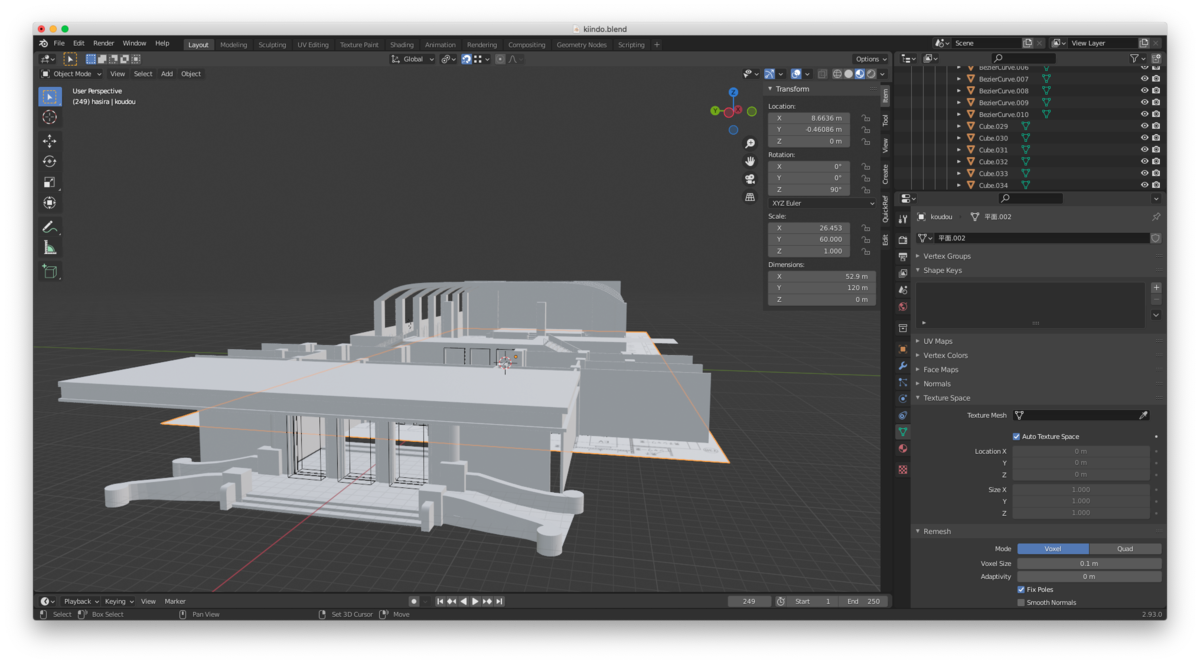Click the Adaptivity value field

click(1089, 576)
